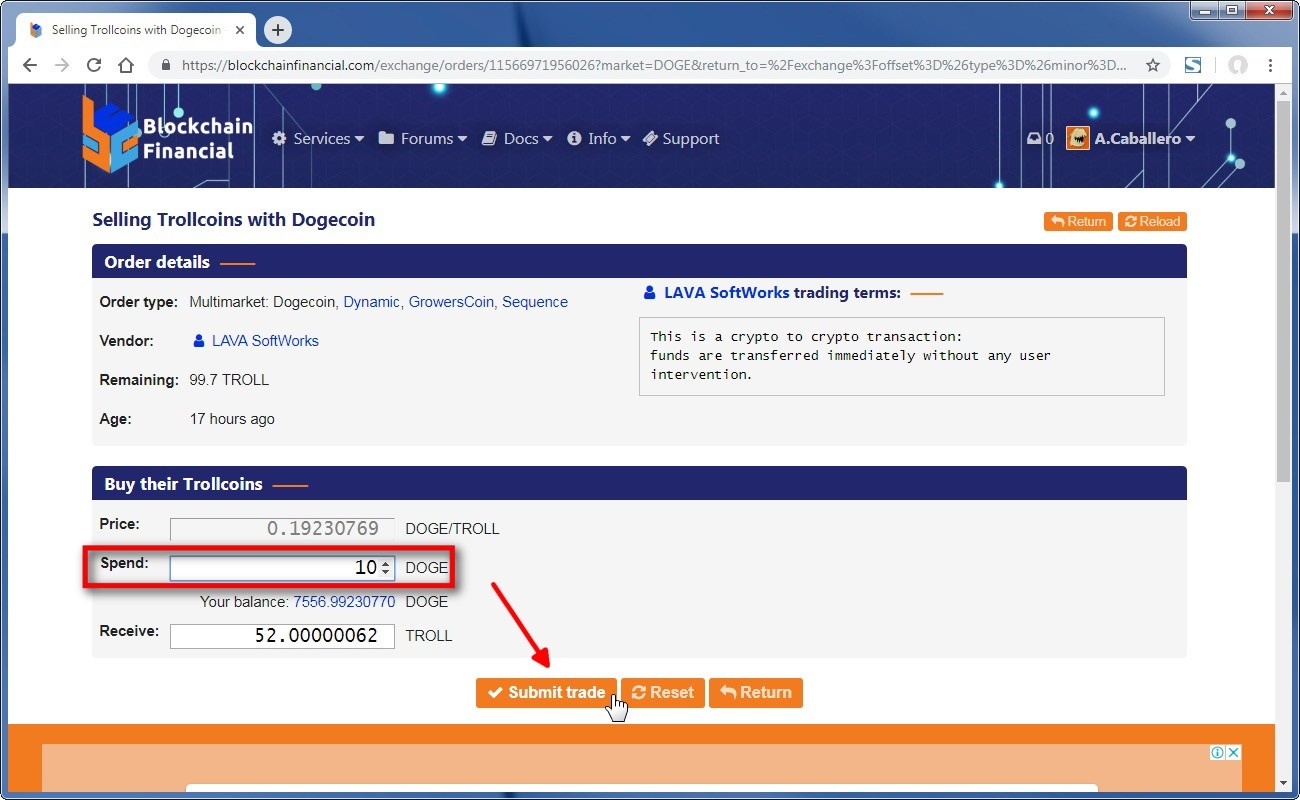
Task: Open the Docs menu
Action: tap(517, 139)
